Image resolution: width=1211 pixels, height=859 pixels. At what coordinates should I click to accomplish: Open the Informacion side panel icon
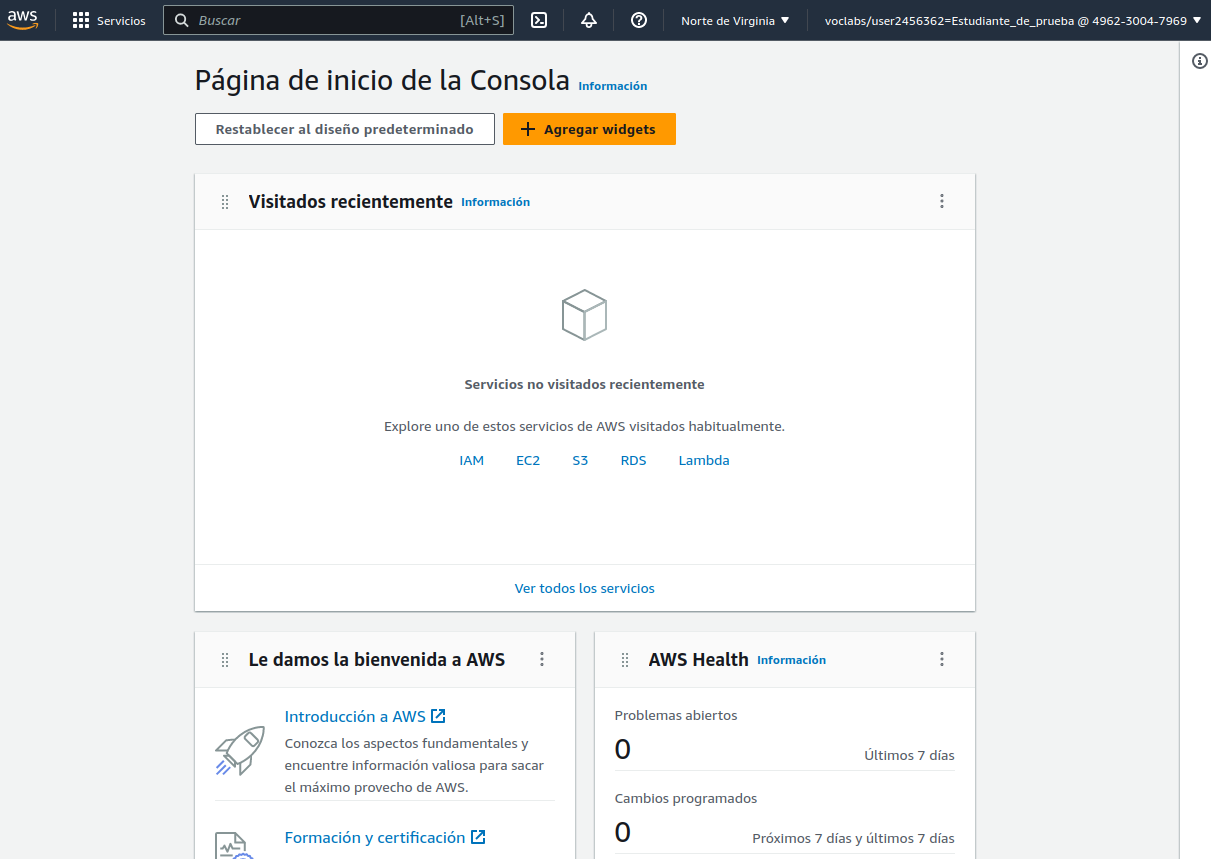1199,61
